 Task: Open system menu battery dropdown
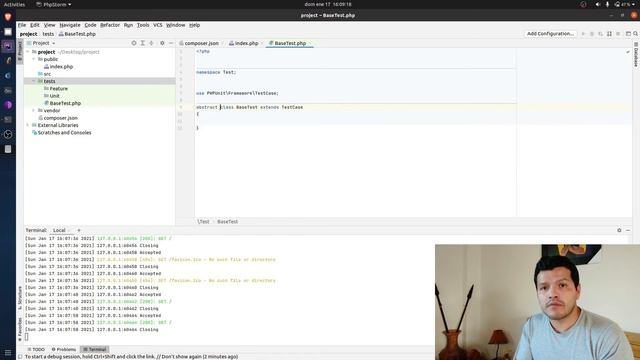625,4
